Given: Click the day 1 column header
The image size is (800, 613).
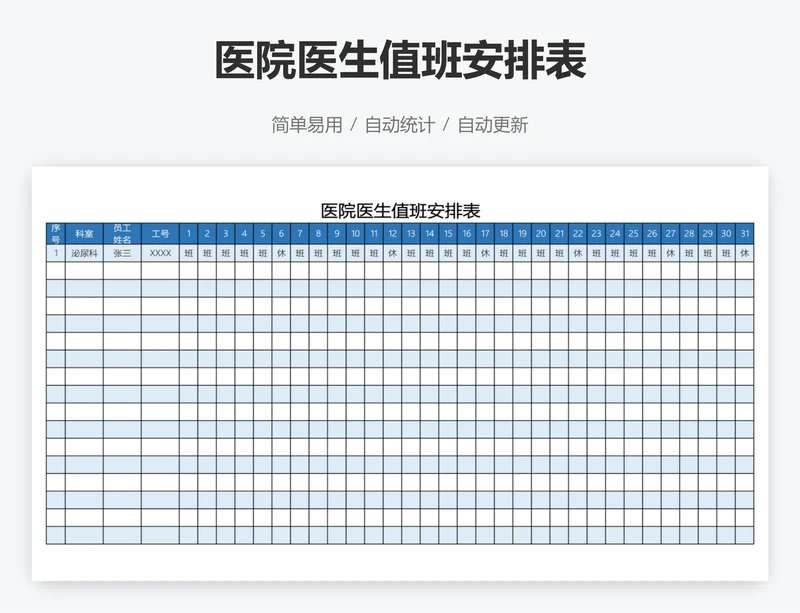Looking at the screenshot, I should click(188, 234).
